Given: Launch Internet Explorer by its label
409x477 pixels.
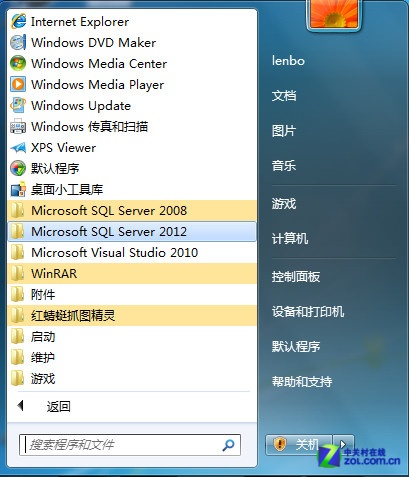Looking at the screenshot, I should 80,22.
